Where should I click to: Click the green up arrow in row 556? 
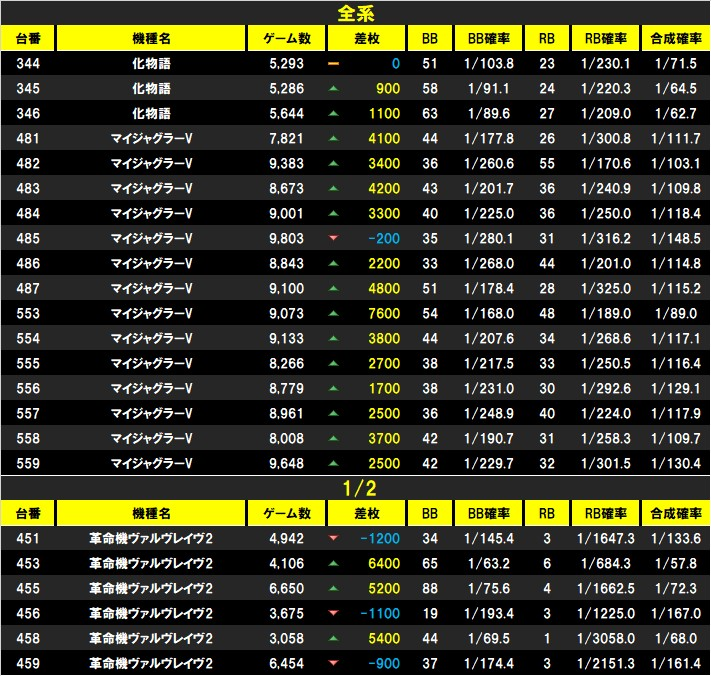click(x=333, y=389)
